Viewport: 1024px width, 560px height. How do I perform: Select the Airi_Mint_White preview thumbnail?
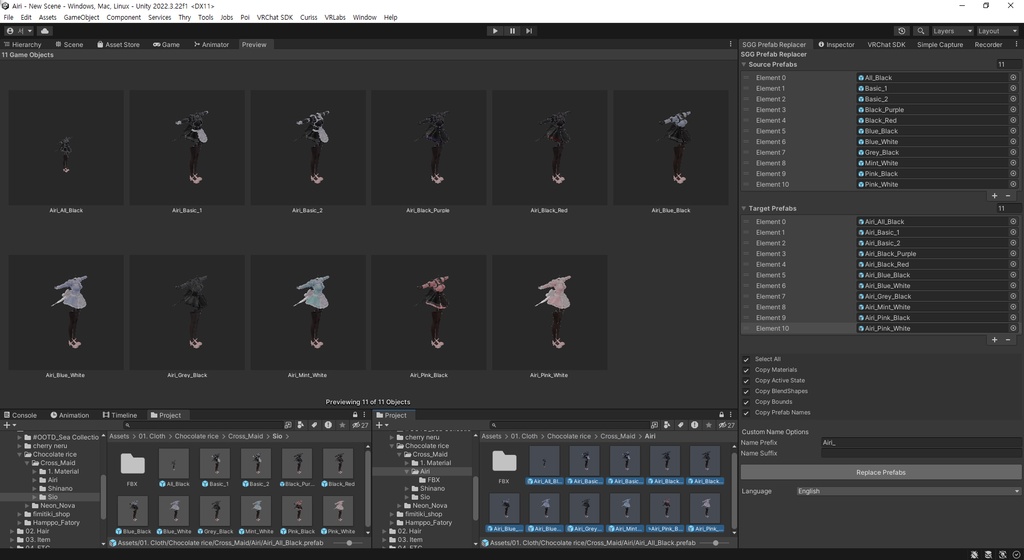(x=307, y=312)
